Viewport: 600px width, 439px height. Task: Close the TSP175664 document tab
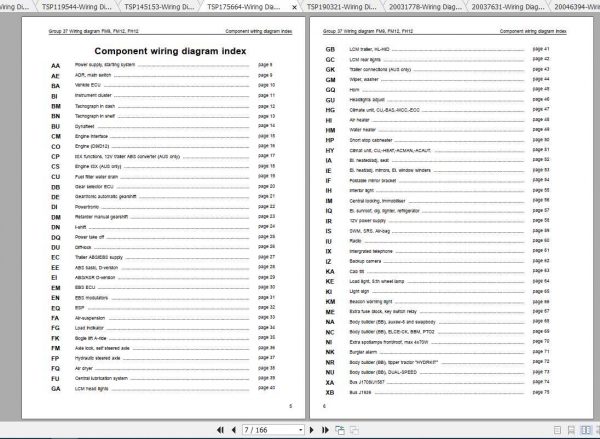click(x=294, y=7)
